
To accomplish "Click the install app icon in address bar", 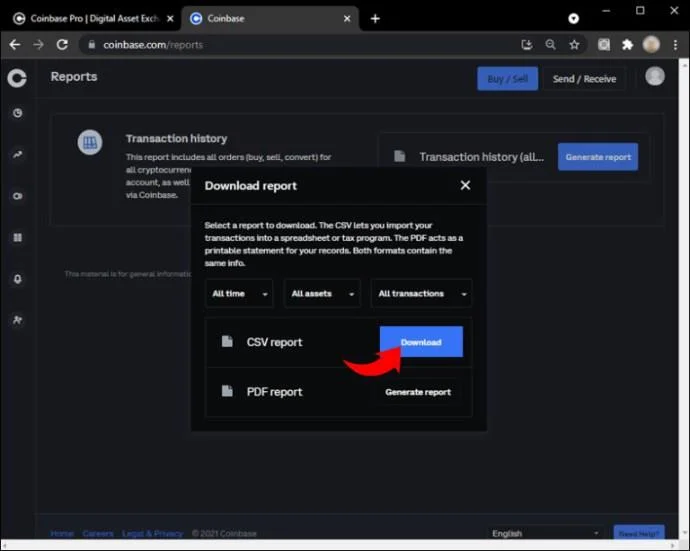I will 527,44.
